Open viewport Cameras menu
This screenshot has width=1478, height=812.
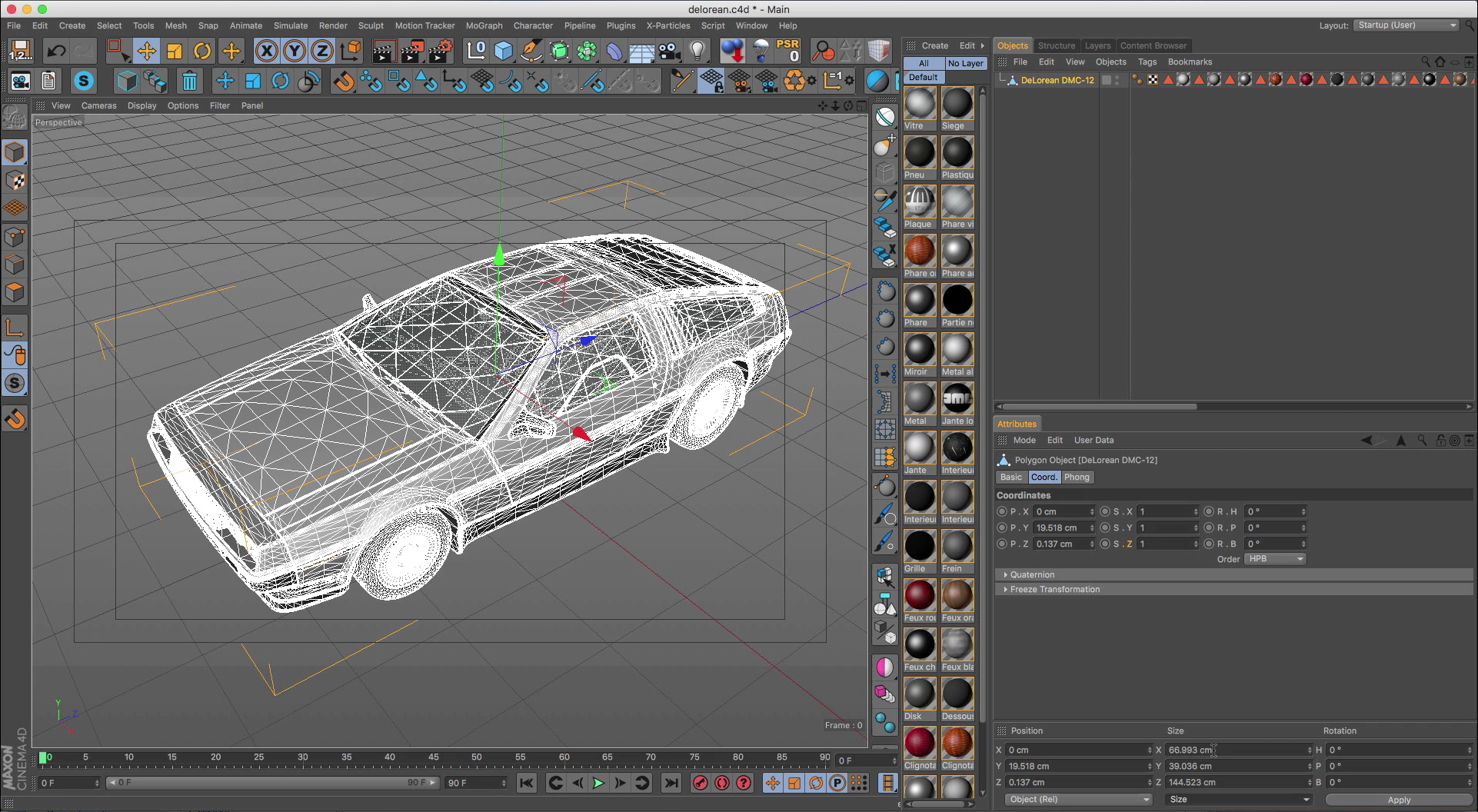click(98, 105)
